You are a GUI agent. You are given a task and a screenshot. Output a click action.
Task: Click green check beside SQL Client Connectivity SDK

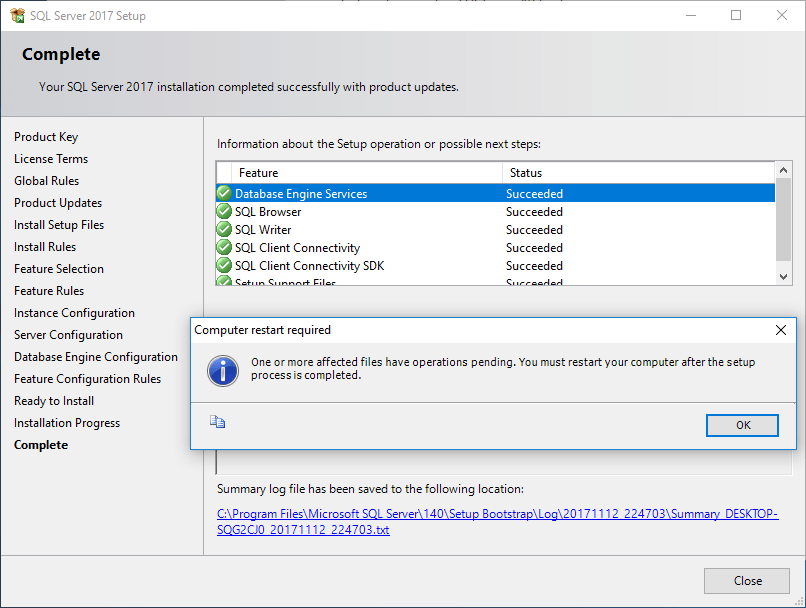pyautogui.click(x=224, y=265)
